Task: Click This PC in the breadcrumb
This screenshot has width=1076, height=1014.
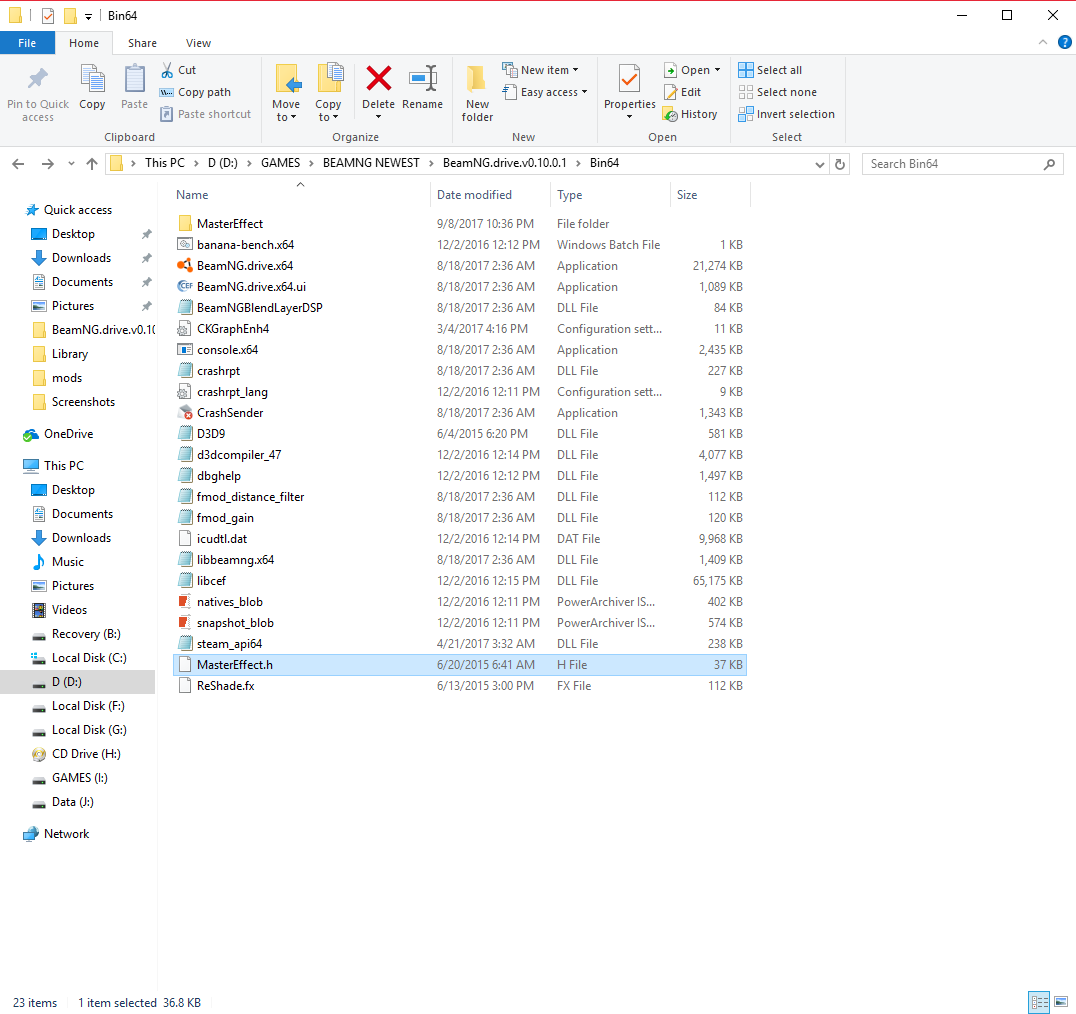Action: 165,163
